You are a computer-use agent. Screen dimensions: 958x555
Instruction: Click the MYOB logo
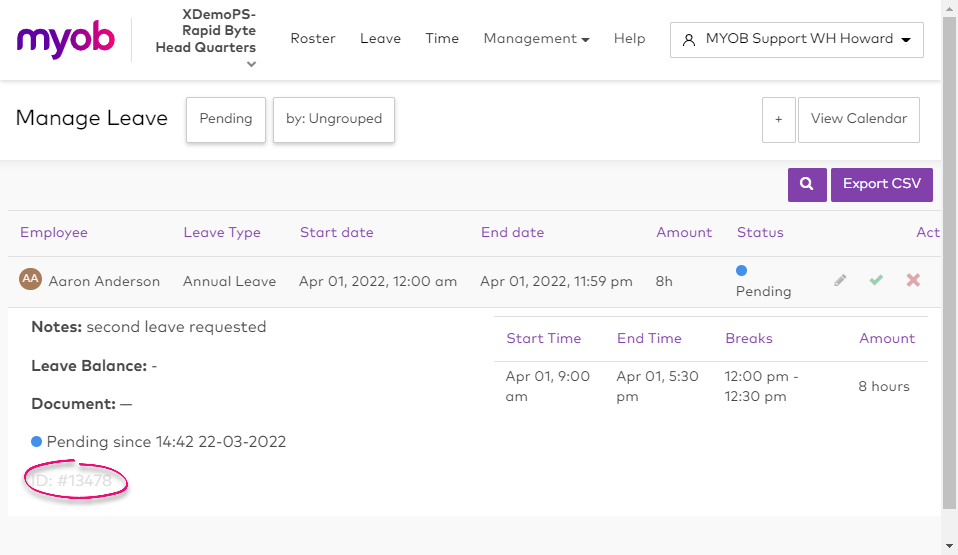point(66,40)
